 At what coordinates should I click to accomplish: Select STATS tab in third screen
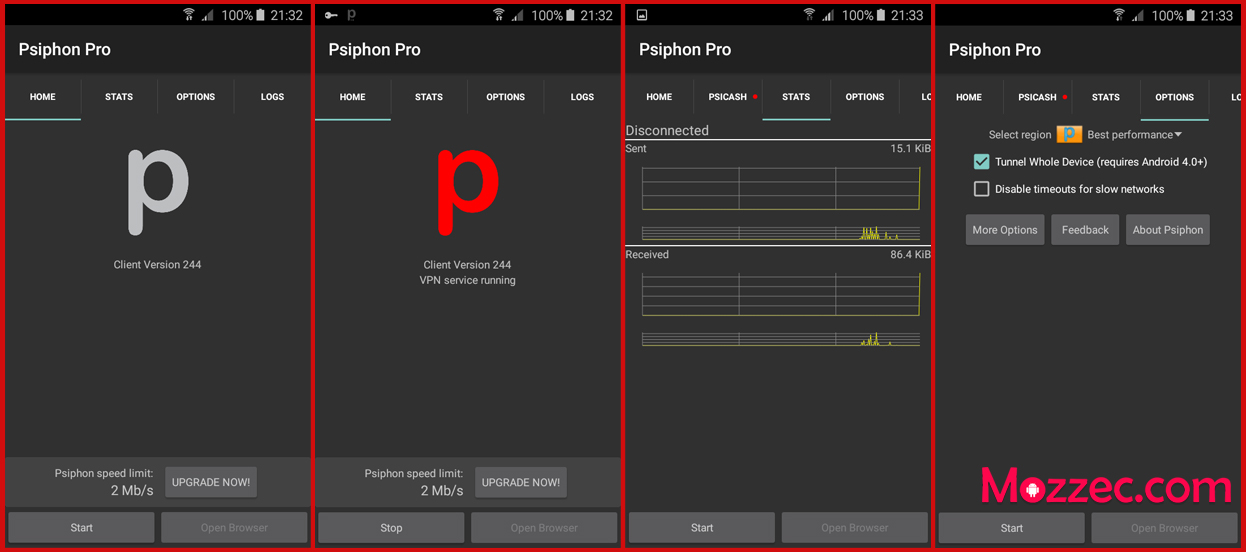coord(796,97)
